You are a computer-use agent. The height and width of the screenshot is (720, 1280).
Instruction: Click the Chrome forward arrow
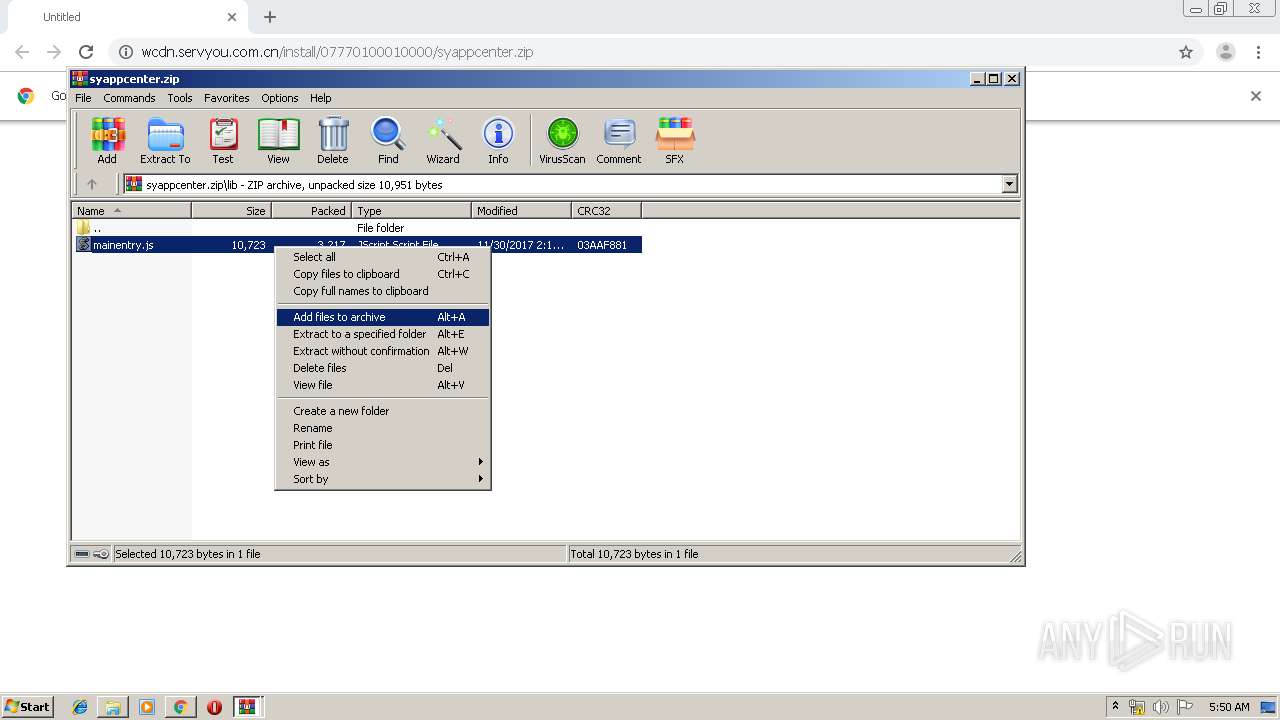click(x=54, y=52)
